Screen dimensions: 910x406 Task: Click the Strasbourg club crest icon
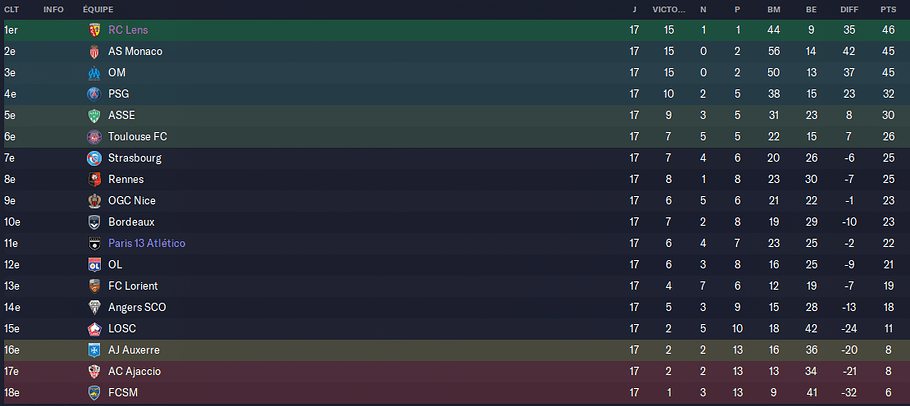point(94,158)
